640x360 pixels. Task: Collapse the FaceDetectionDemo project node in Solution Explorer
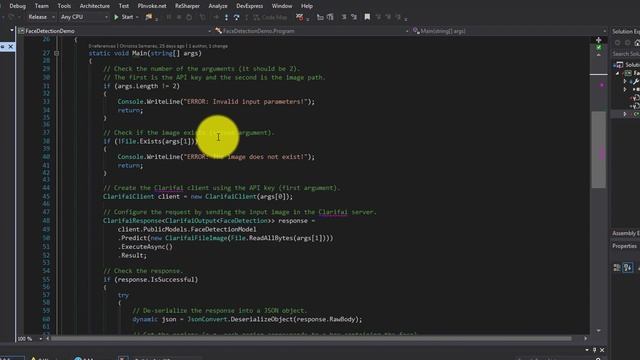click(x=618, y=73)
